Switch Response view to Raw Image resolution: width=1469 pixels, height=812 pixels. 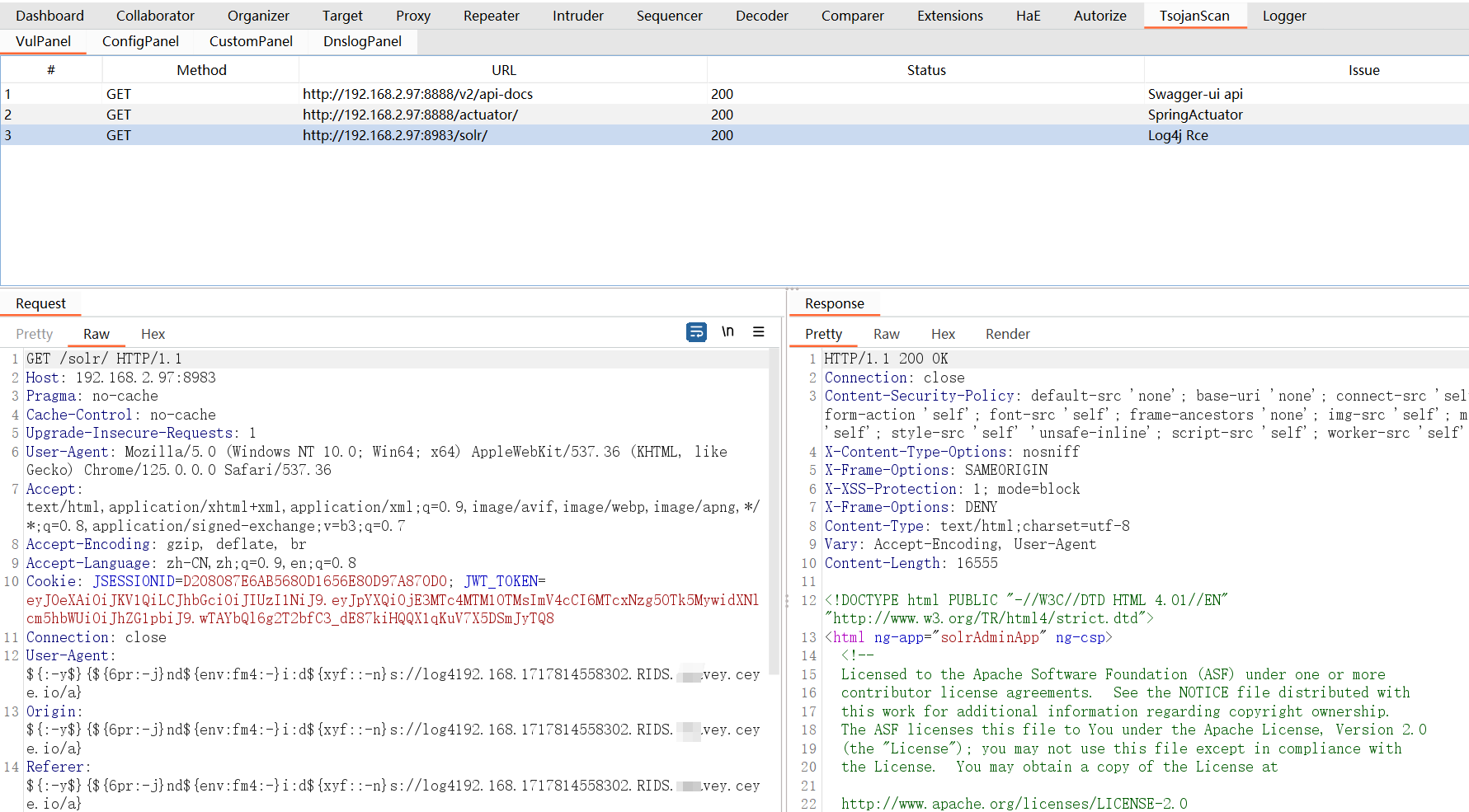click(x=886, y=334)
